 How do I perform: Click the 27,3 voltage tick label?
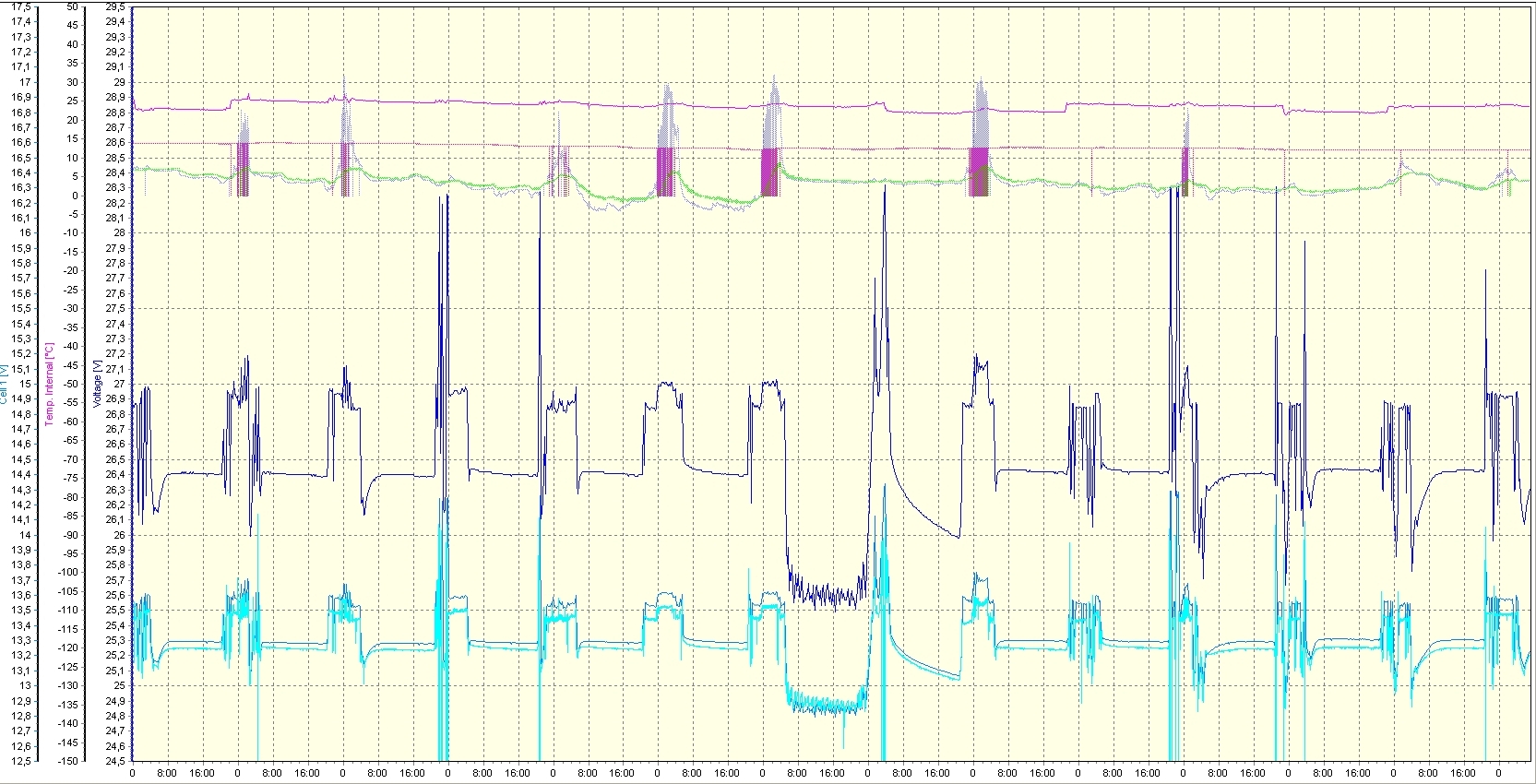click(114, 339)
